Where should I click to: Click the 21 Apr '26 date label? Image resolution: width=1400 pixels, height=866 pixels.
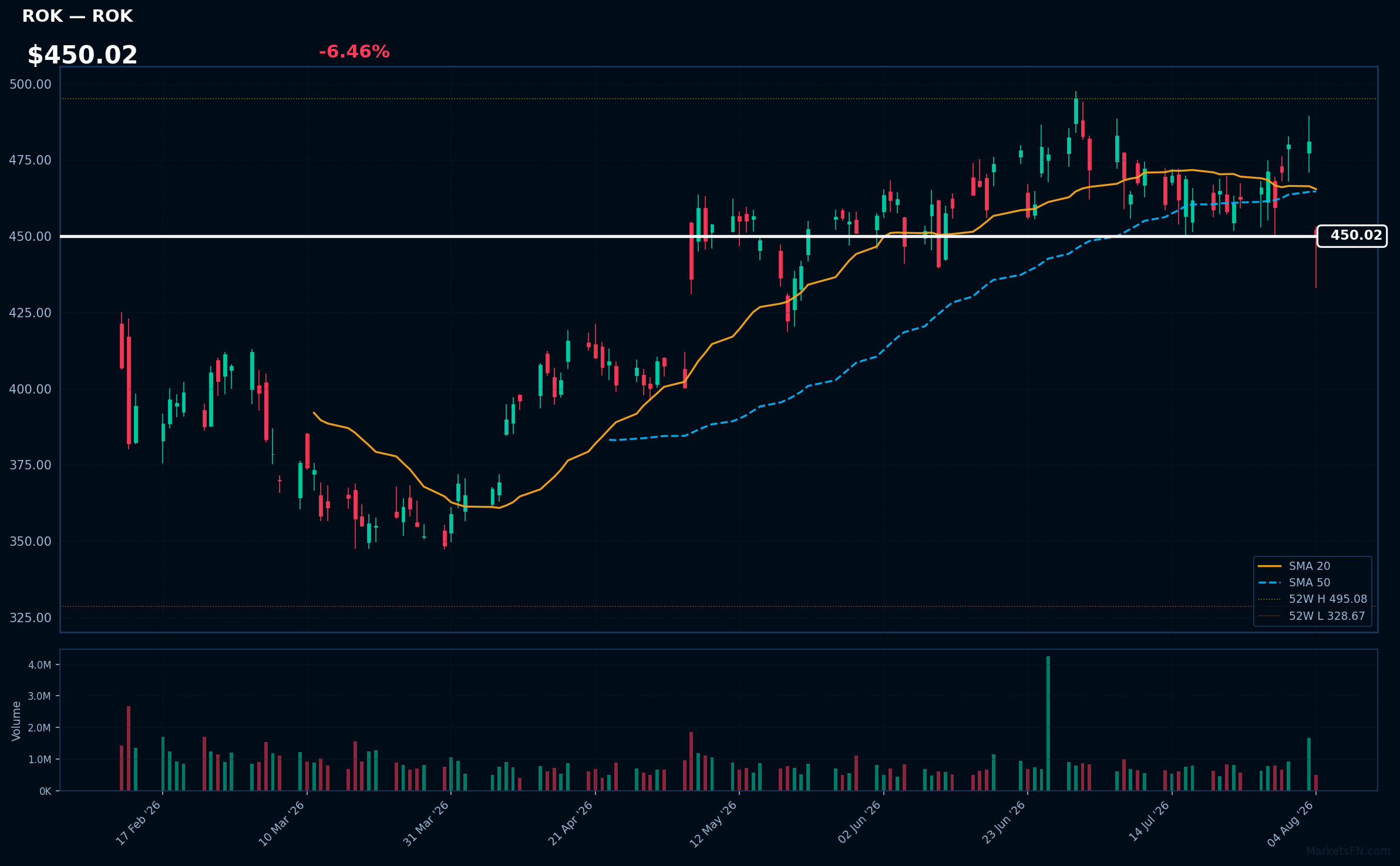[571, 823]
